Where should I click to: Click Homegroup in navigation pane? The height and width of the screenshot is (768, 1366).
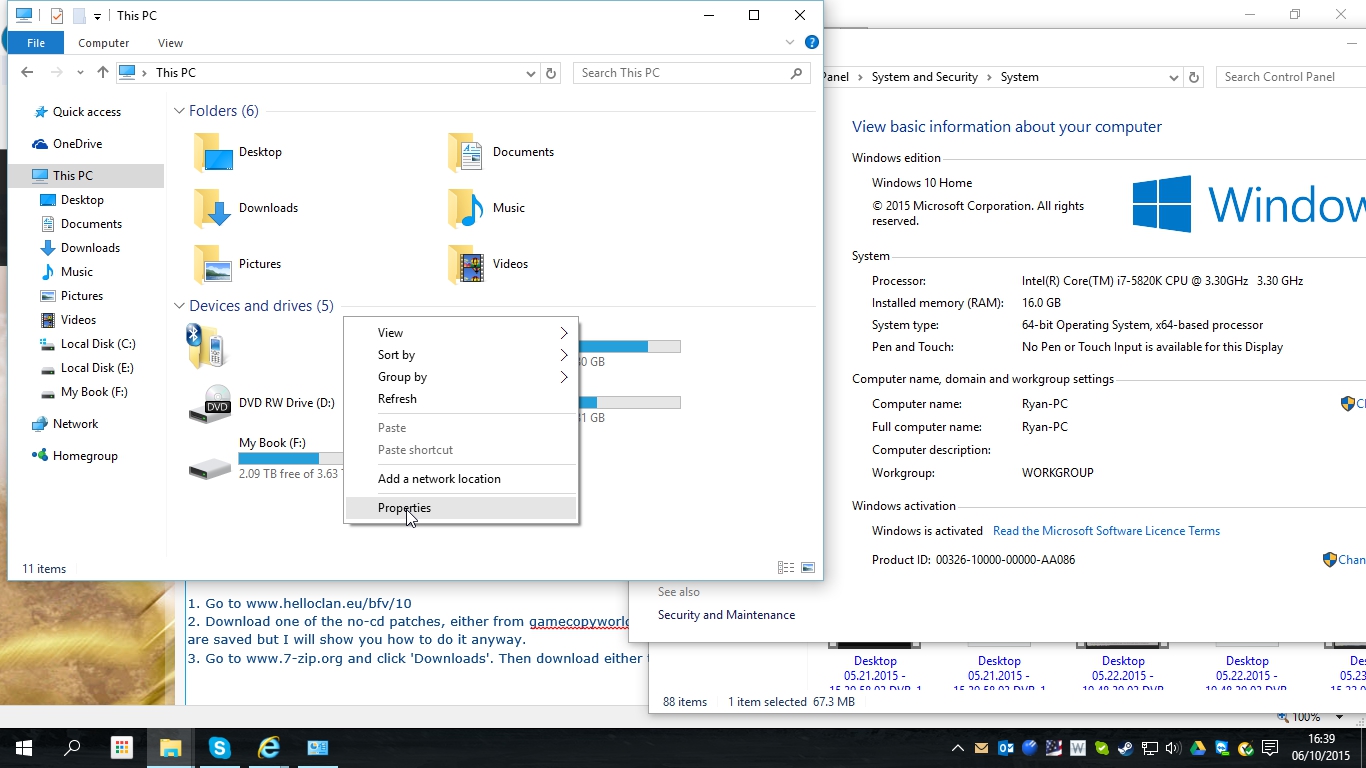pos(75,456)
